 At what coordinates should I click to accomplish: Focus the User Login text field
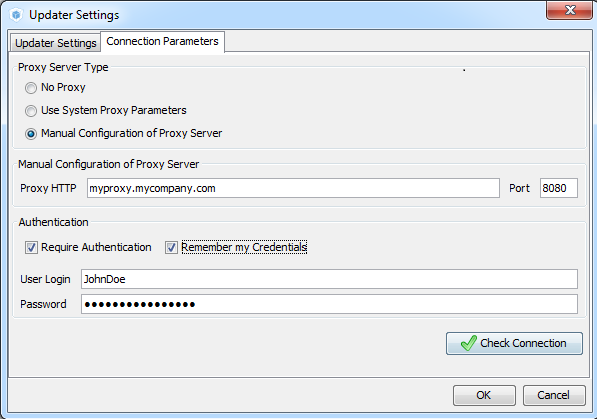329,279
